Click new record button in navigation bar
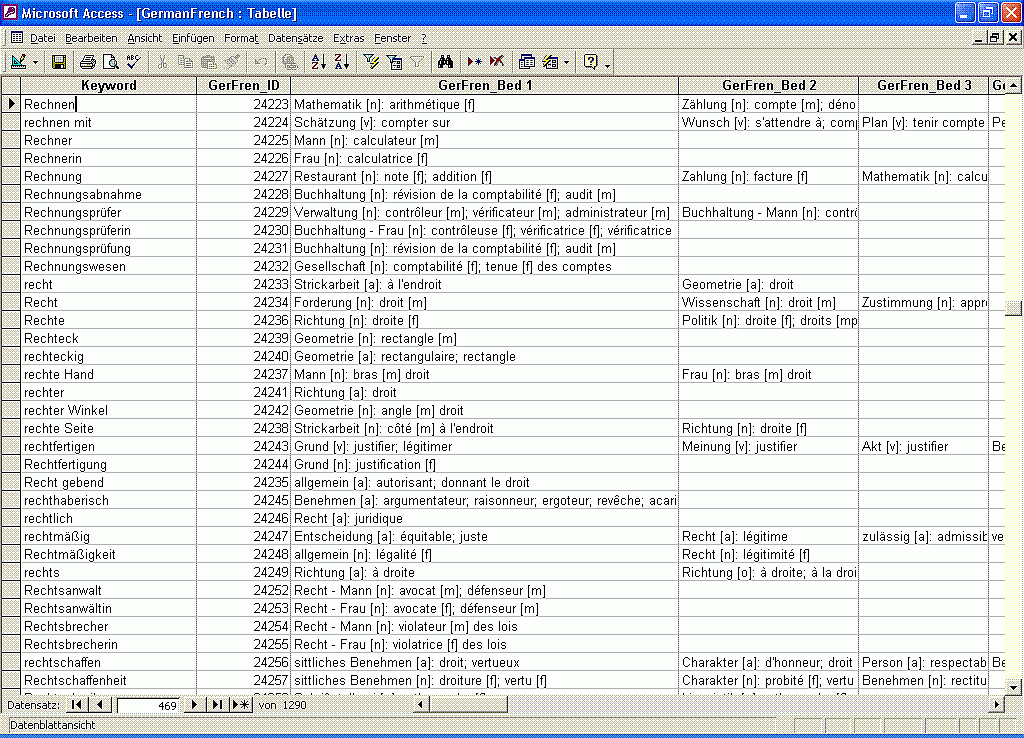The width and height of the screenshot is (1024, 738). click(x=241, y=705)
